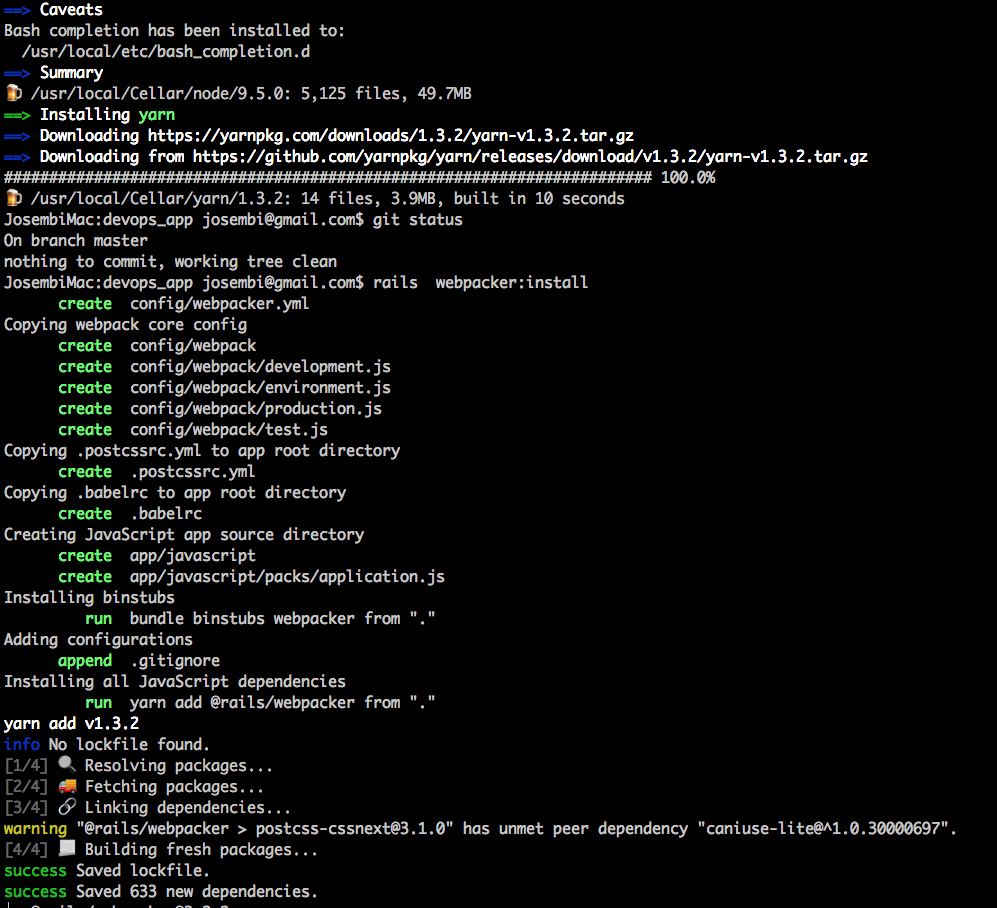Click the blue arrow before Caveats
The width and height of the screenshot is (997, 908).
click(x=17, y=10)
